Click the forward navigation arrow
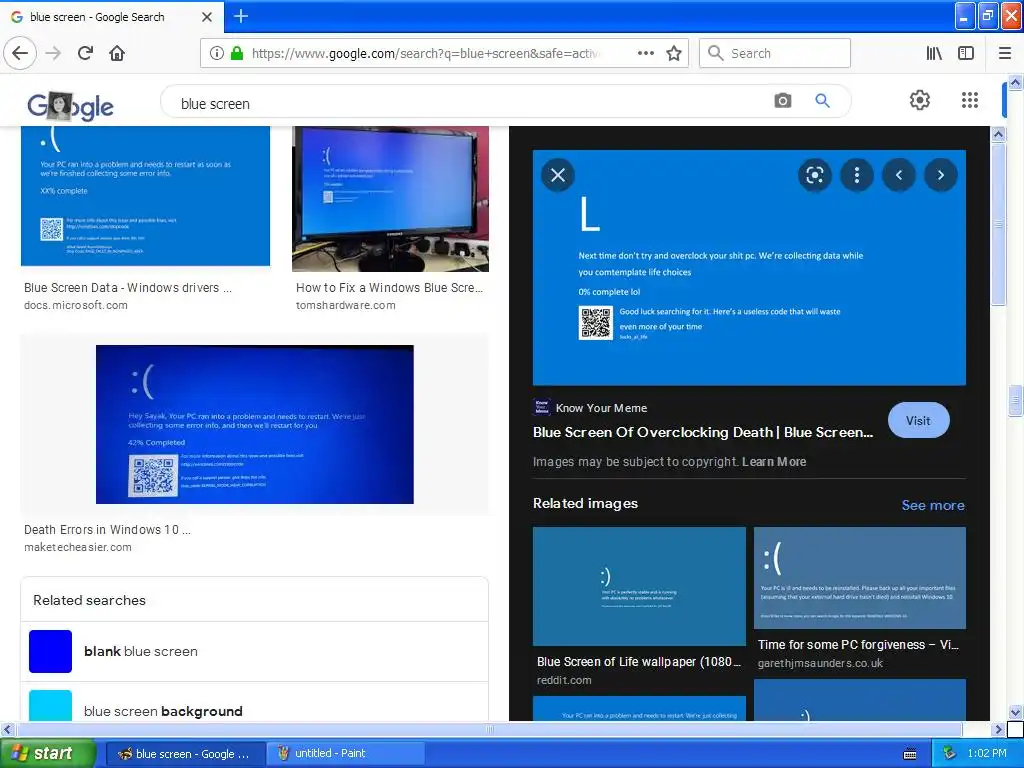This screenshot has height=768, width=1024. 53,53
